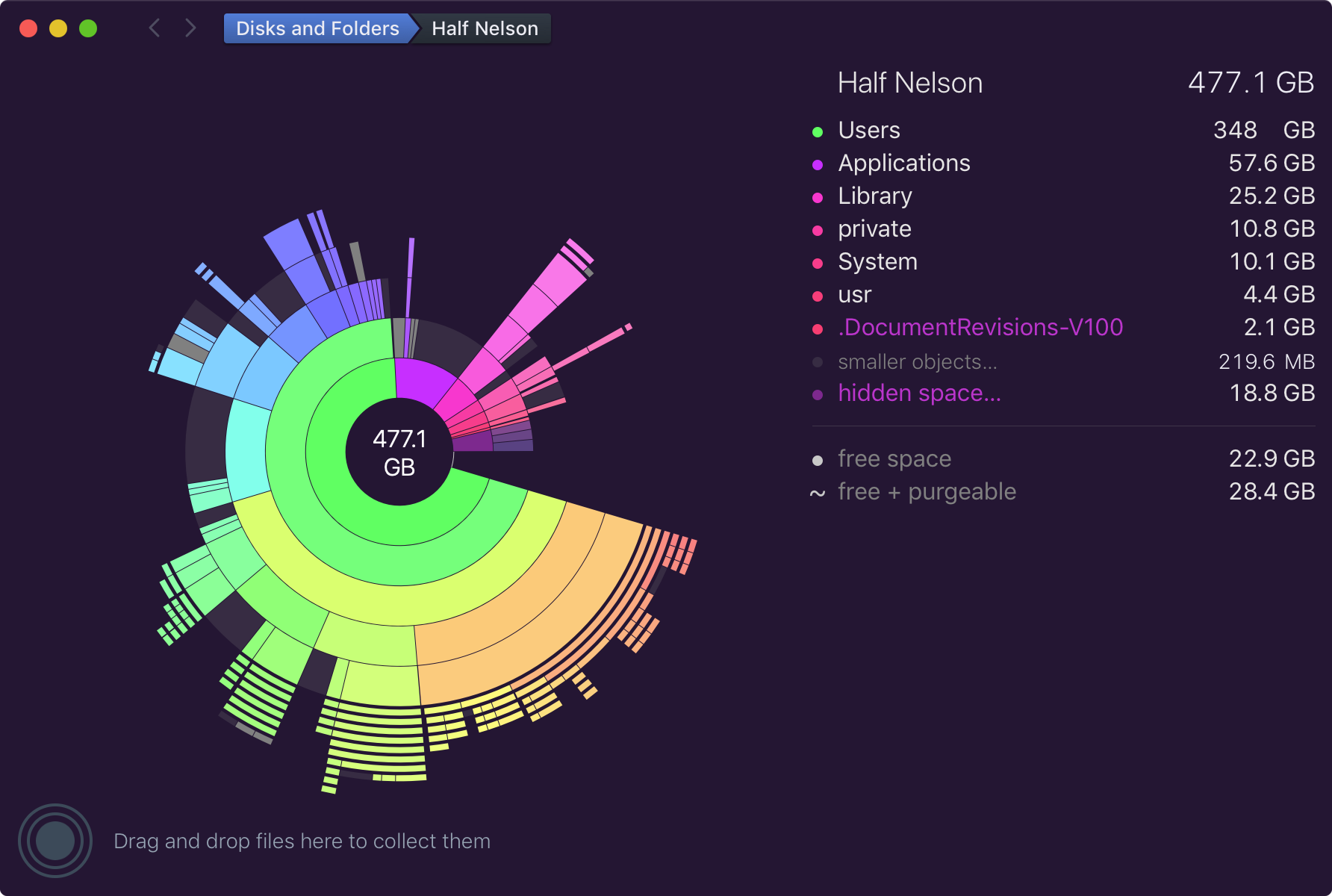Click the green dot beside Users
The image size is (1332, 896).
coord(818,132)
